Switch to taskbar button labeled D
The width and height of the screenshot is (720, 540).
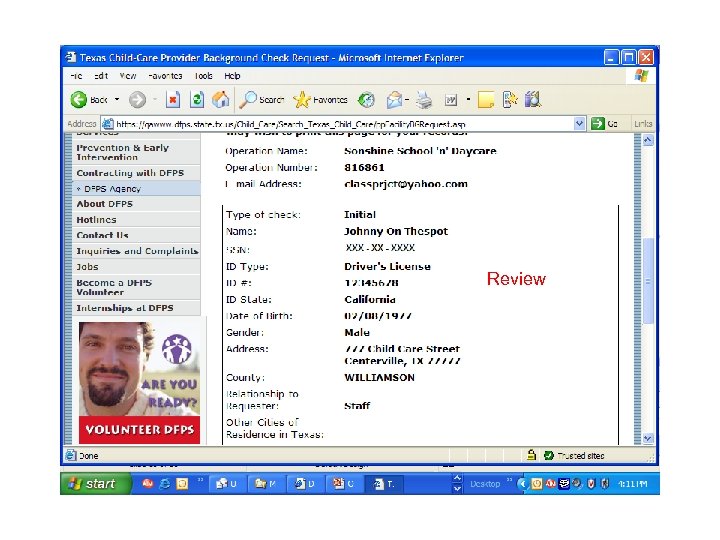point(306,484)
